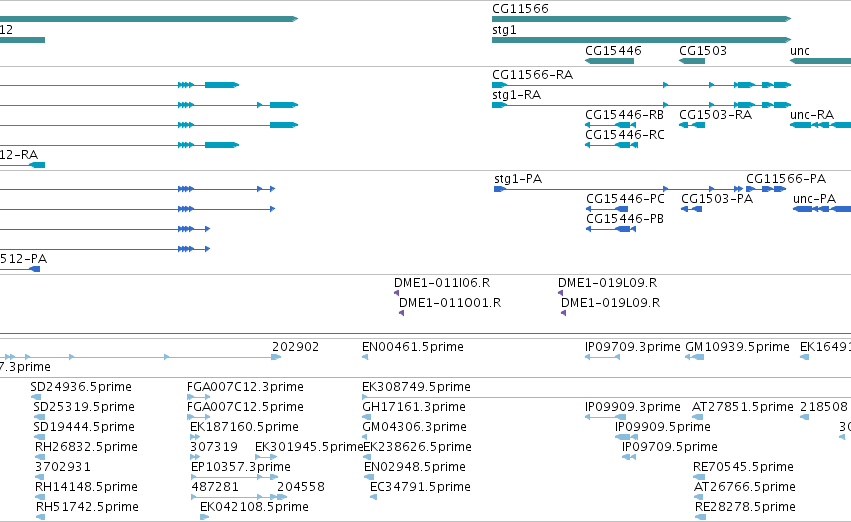Select the 3702931 EST label
Screen dimensions: 851x522
tap(62, 468)
